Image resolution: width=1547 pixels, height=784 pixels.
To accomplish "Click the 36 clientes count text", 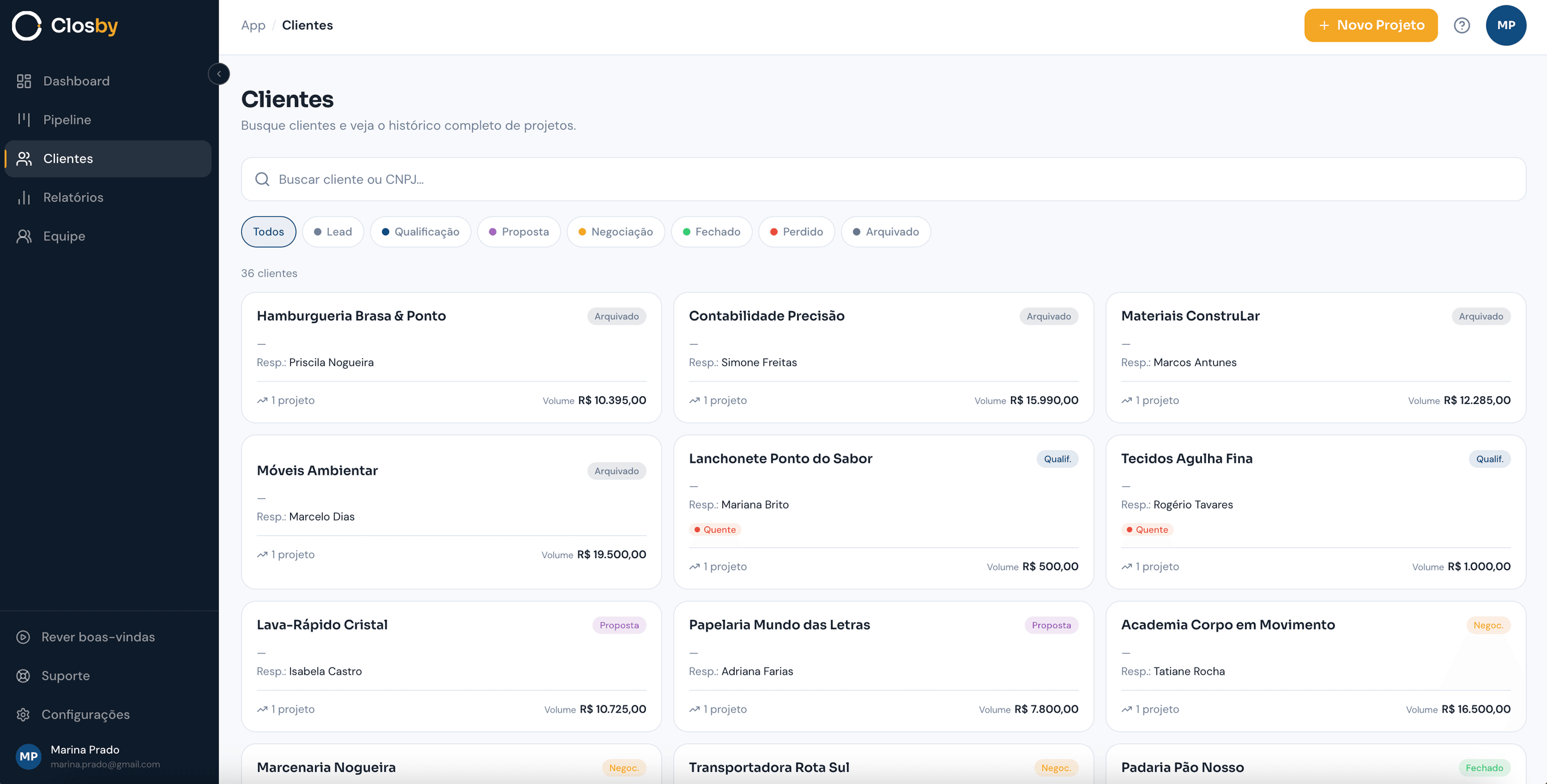I will (x=269, y=273).
